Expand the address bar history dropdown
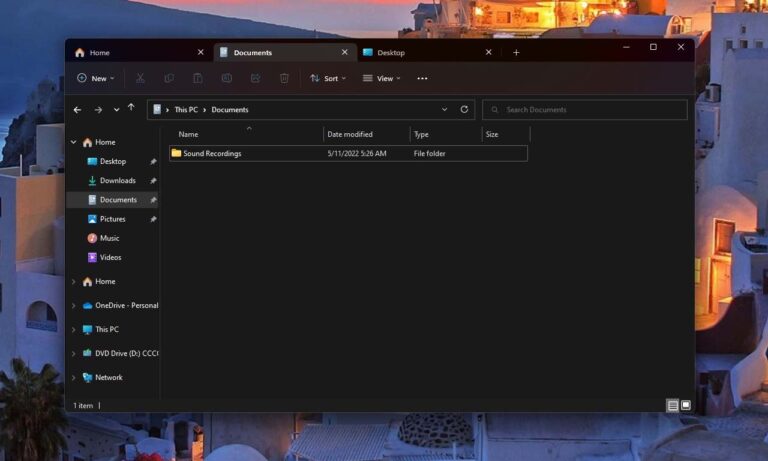Image resolution: width=768 pixels, height=461 pixels. [x=444, y=109]
